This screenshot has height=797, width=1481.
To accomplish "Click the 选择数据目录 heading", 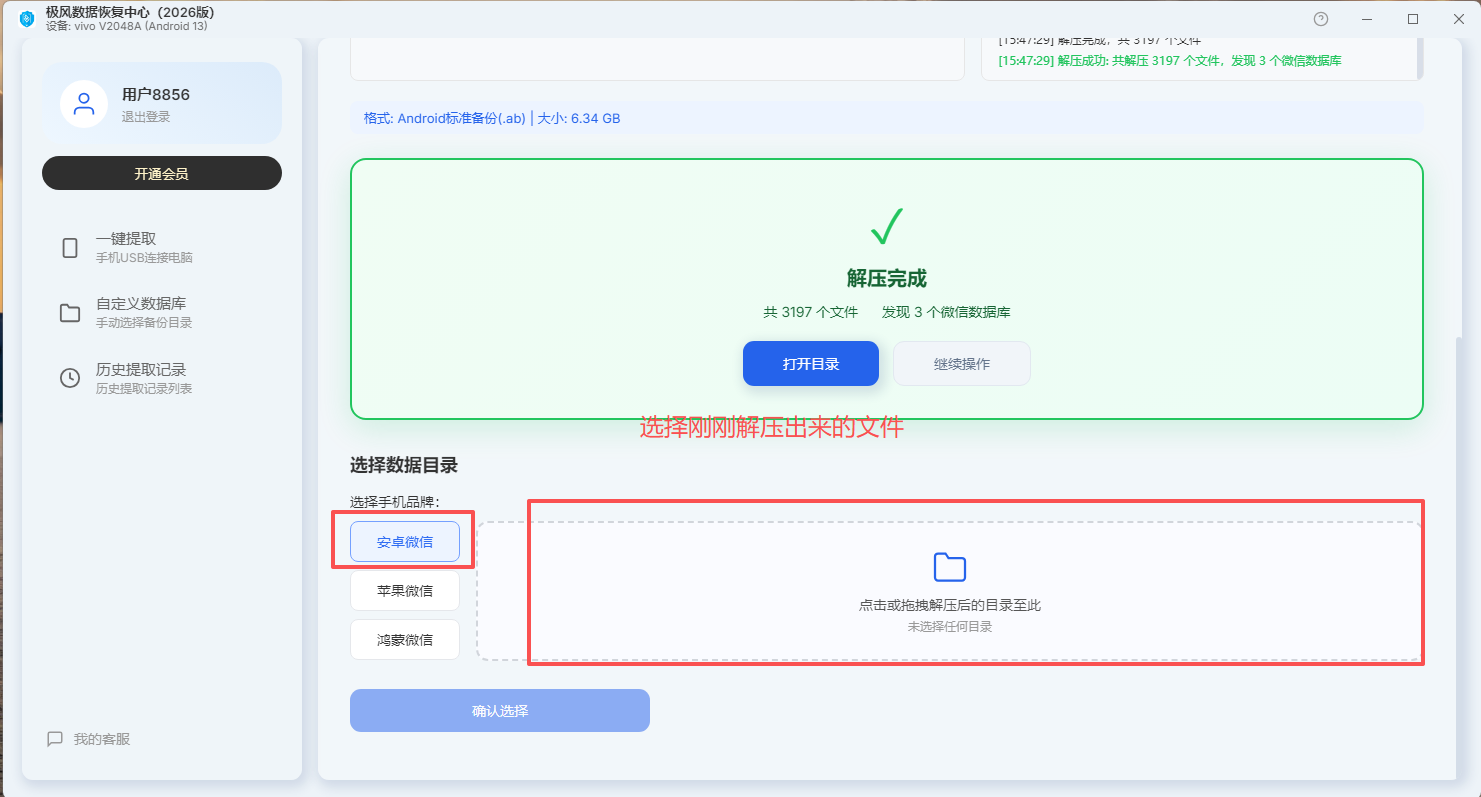I will [x=404, y=465].
